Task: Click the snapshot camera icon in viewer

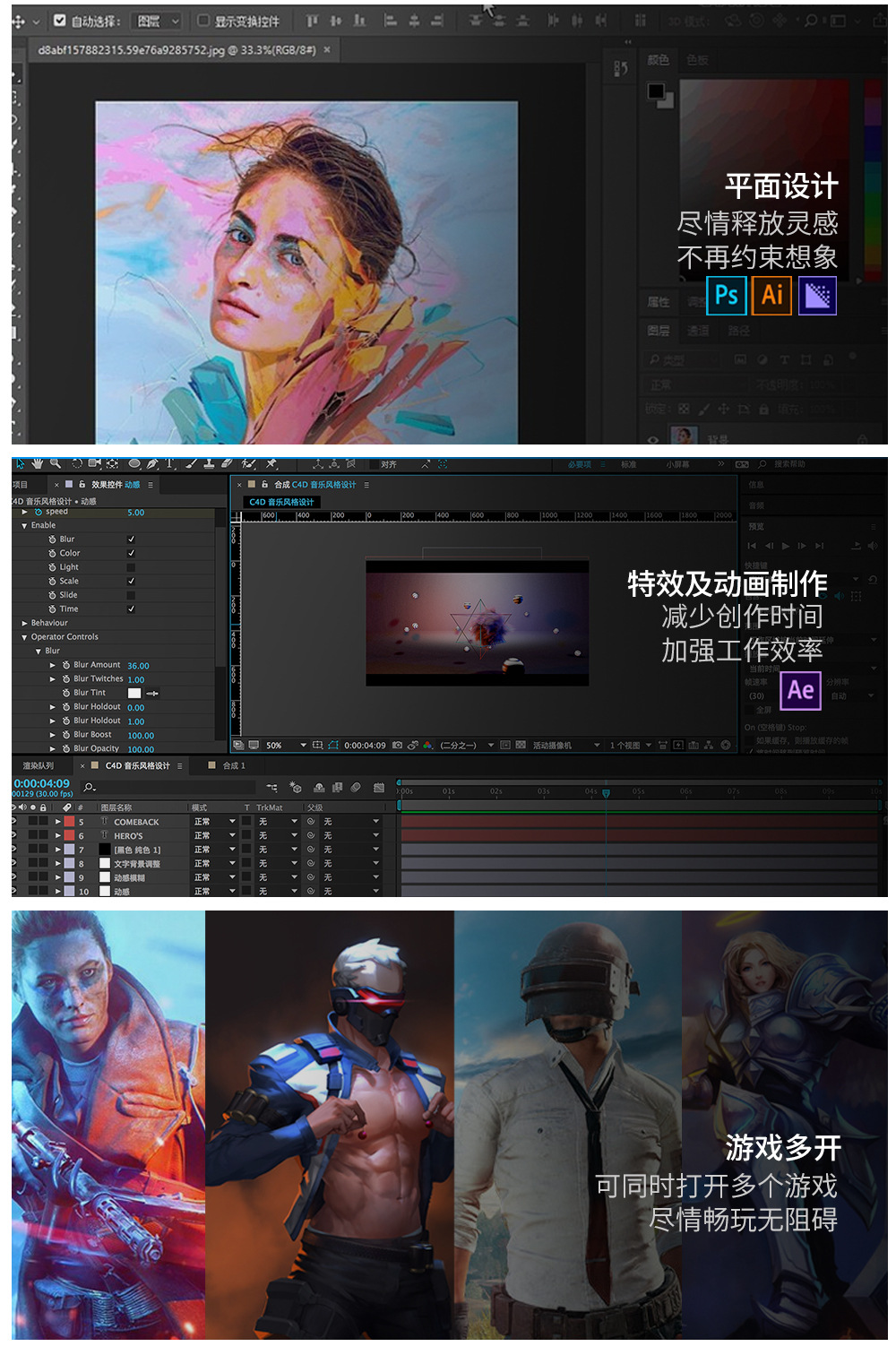Action: [397, 745]
